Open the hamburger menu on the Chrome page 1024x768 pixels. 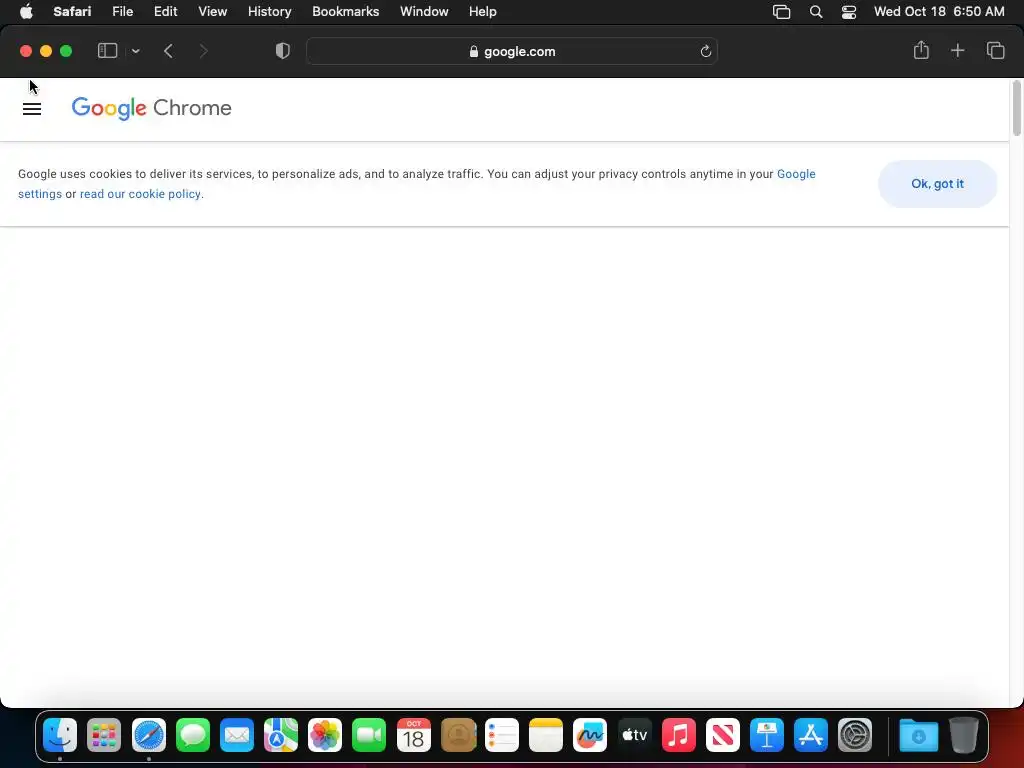[x=32, y=109]
